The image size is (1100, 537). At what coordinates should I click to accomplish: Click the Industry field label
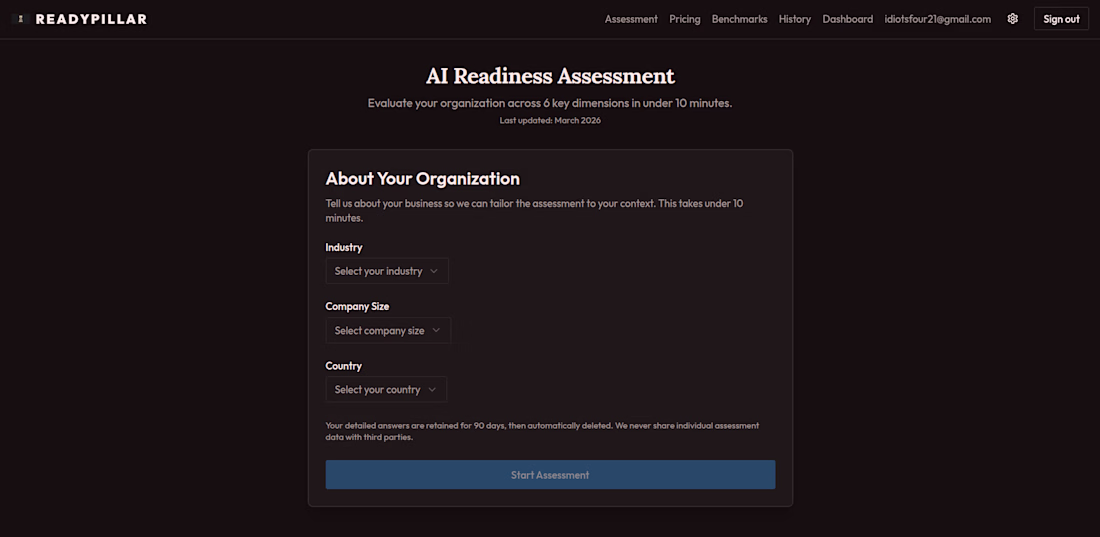344,247
